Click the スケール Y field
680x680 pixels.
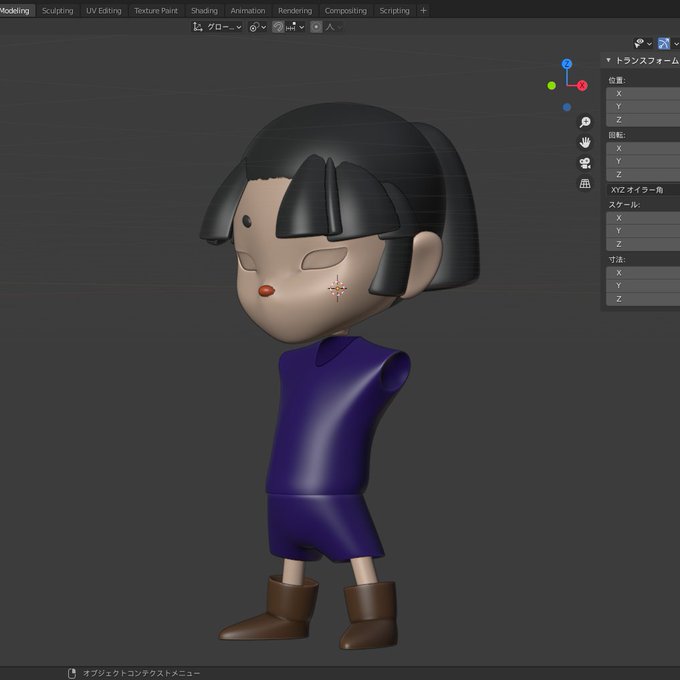point(643,231)
